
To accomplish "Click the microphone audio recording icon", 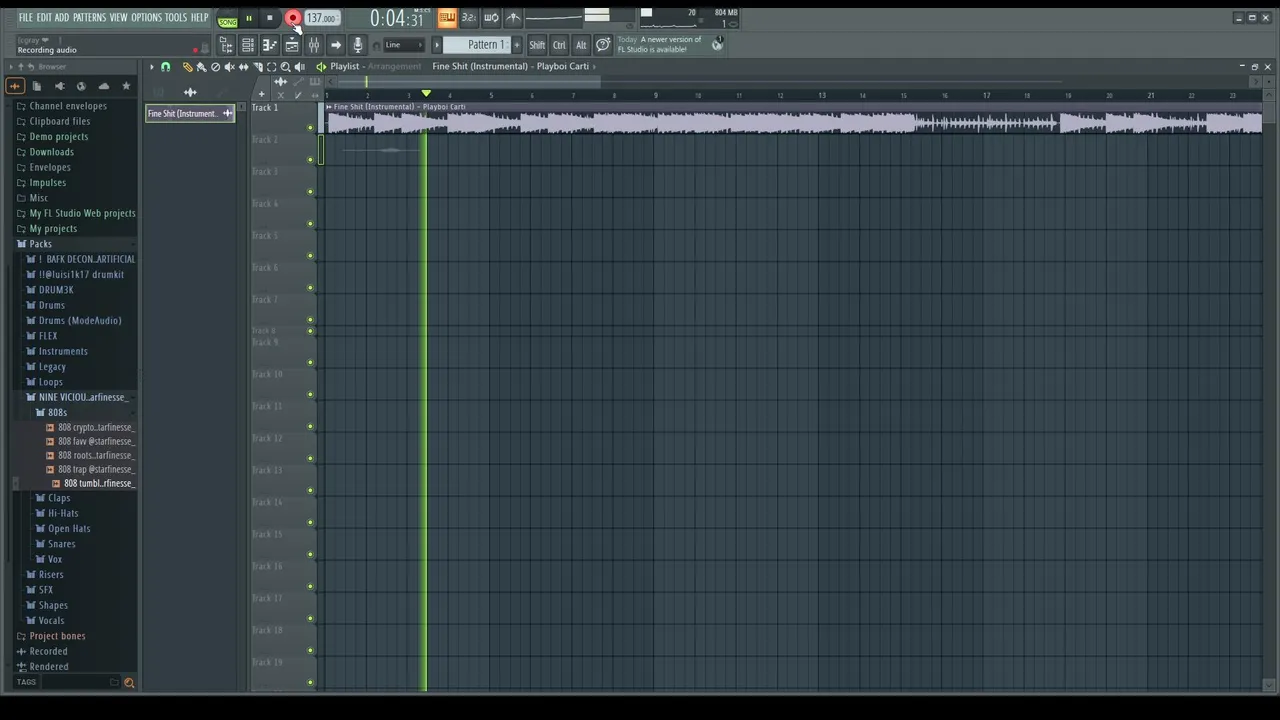I will 358,45.
